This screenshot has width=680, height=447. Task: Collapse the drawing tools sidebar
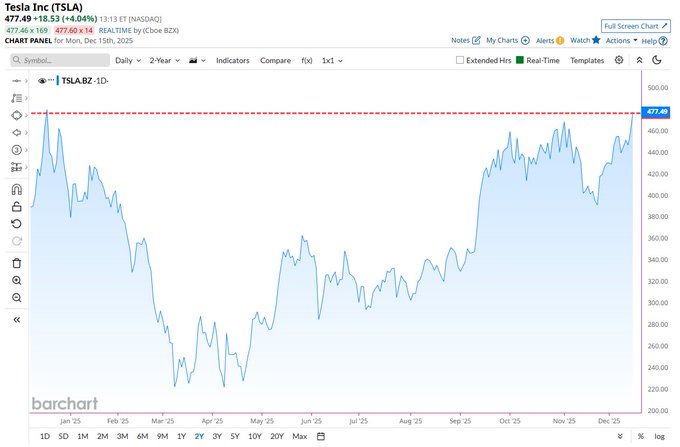click(x=16, y=320)
